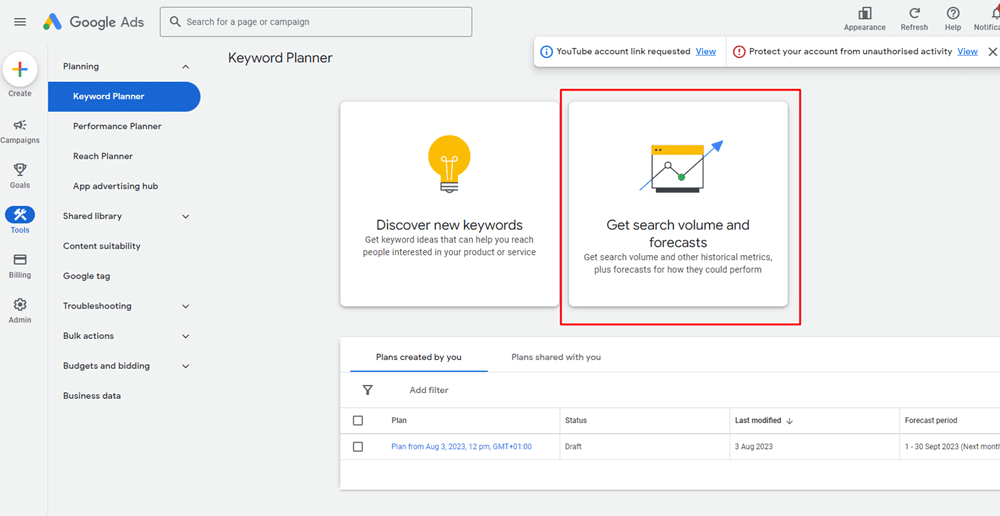Click the filter funnel icon

click(x=367, y=390)
